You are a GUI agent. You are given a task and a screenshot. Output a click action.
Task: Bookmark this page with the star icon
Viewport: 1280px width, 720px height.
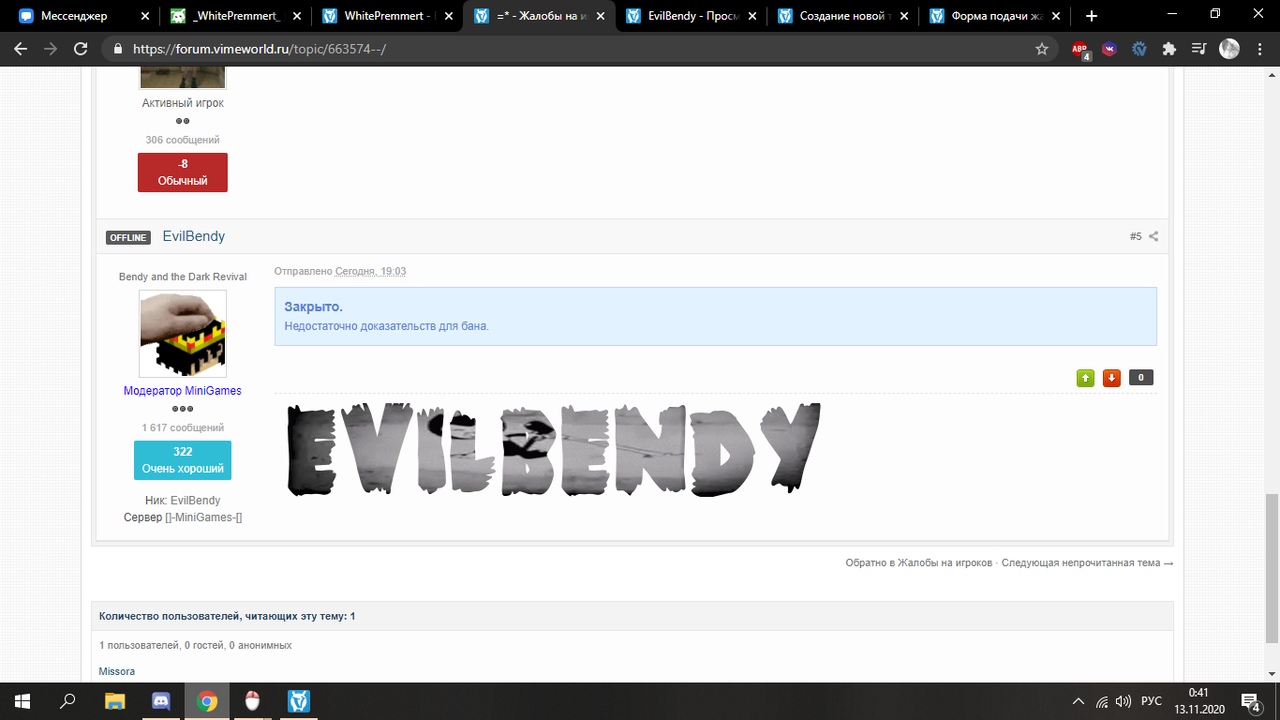point(1042,48)
